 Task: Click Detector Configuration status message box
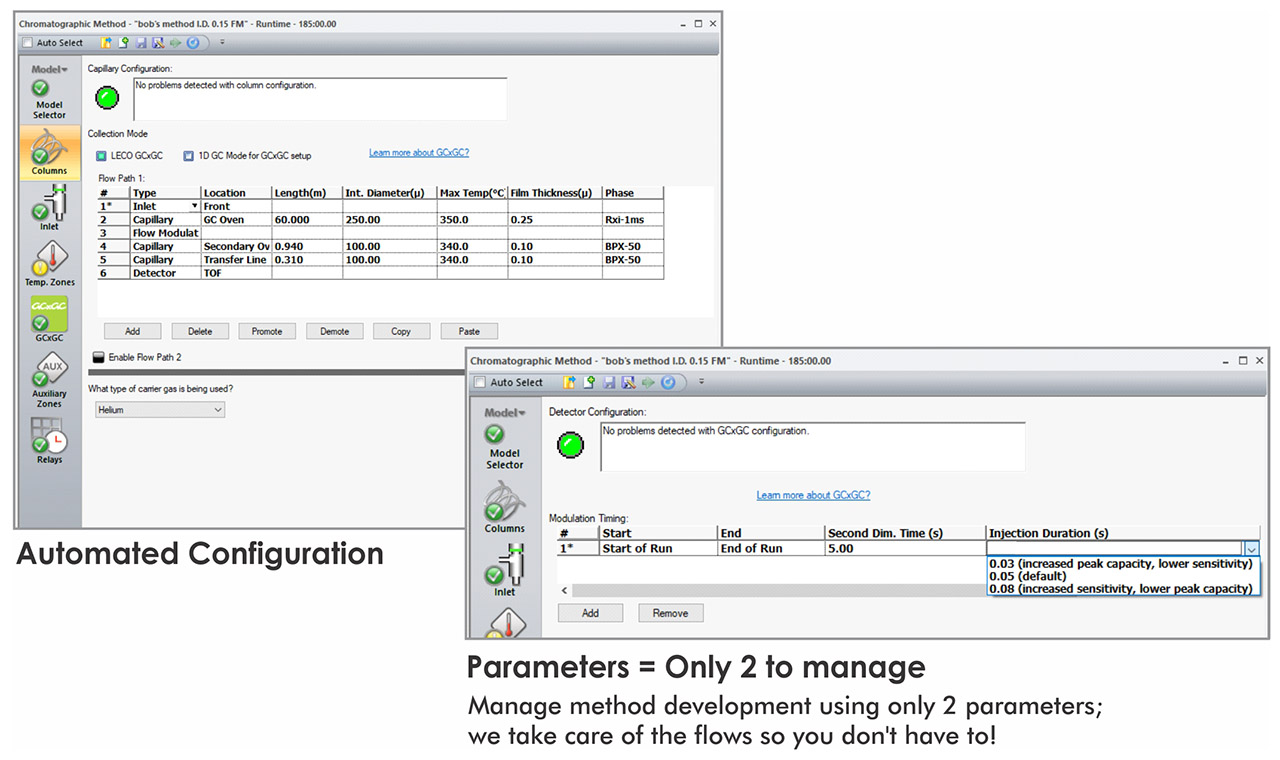click(x=812, y=446)
